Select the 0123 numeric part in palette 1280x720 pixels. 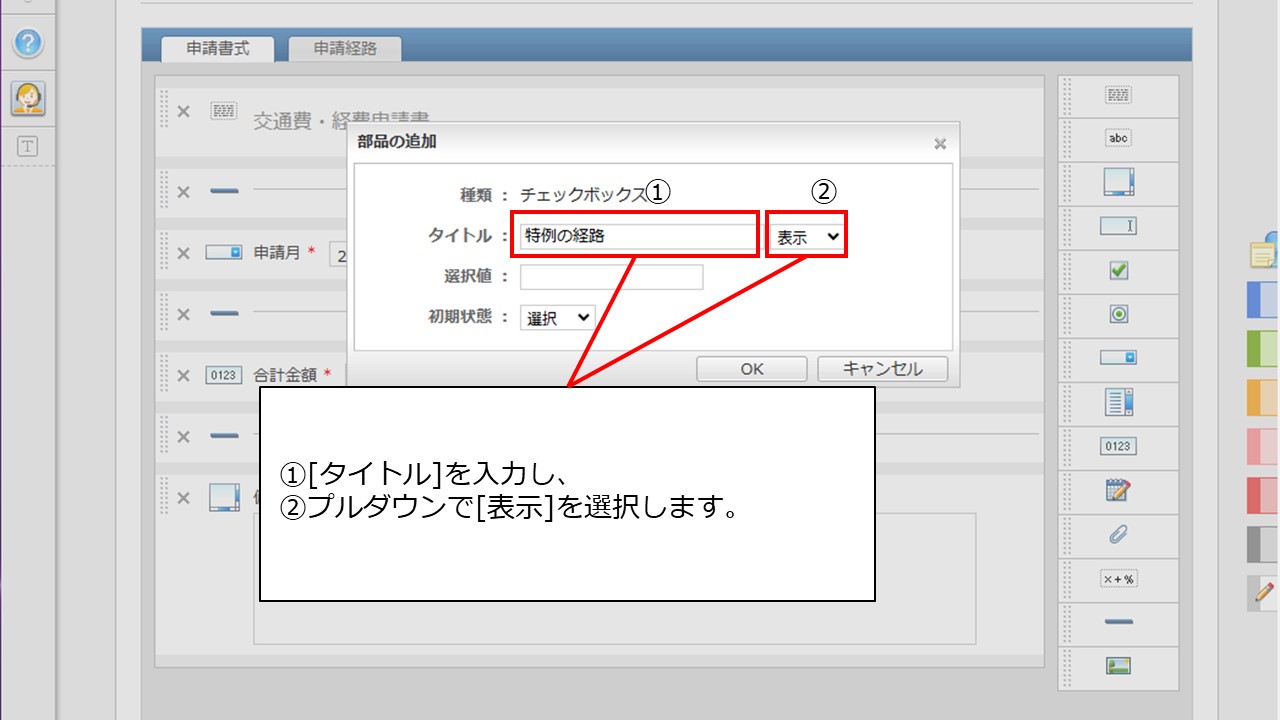(1118, 446)
